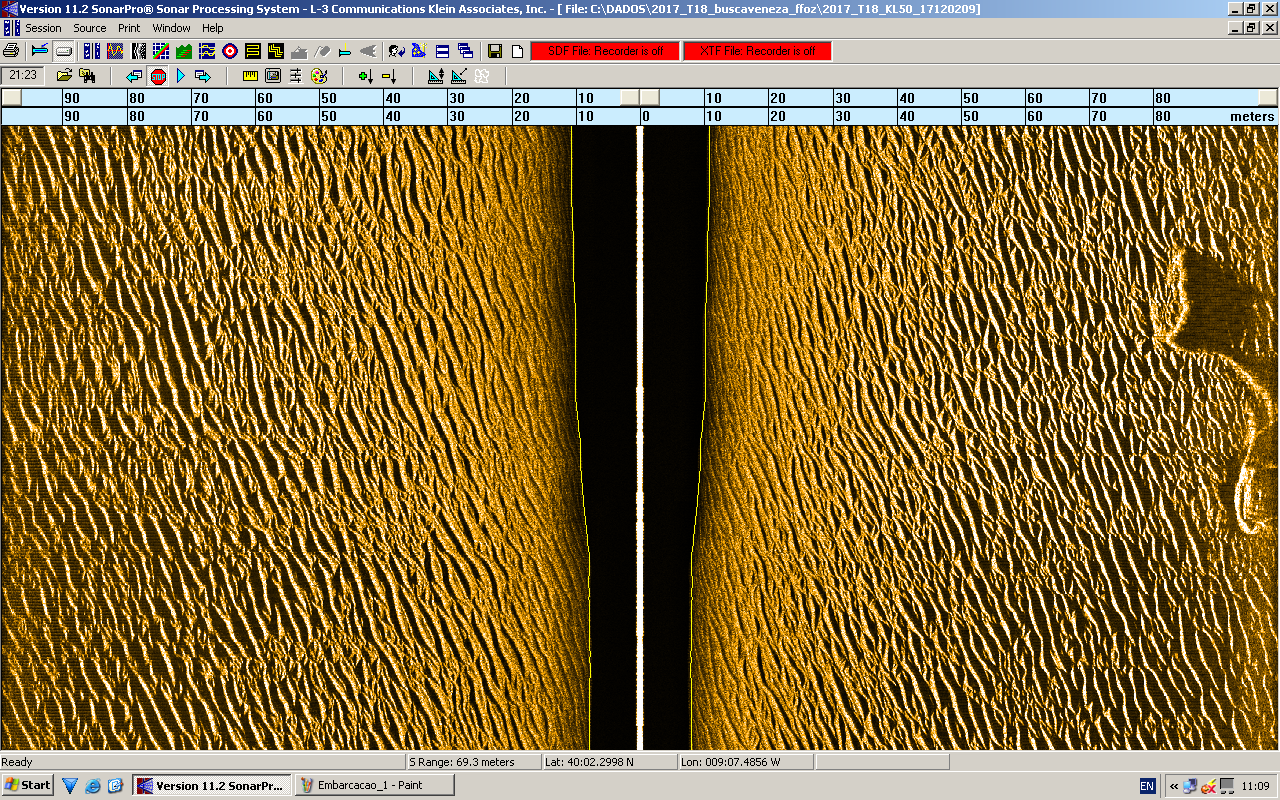
Task: Open file with the yellow folder icon
Action: coord(64,76)
